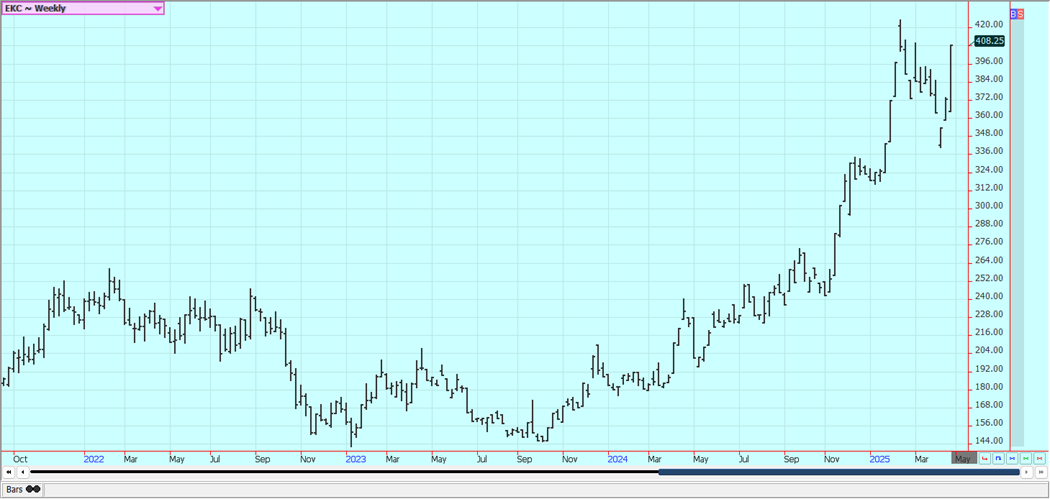
Task: Click the green icon in bottom-right toolbar
Action: (1026, 459)
